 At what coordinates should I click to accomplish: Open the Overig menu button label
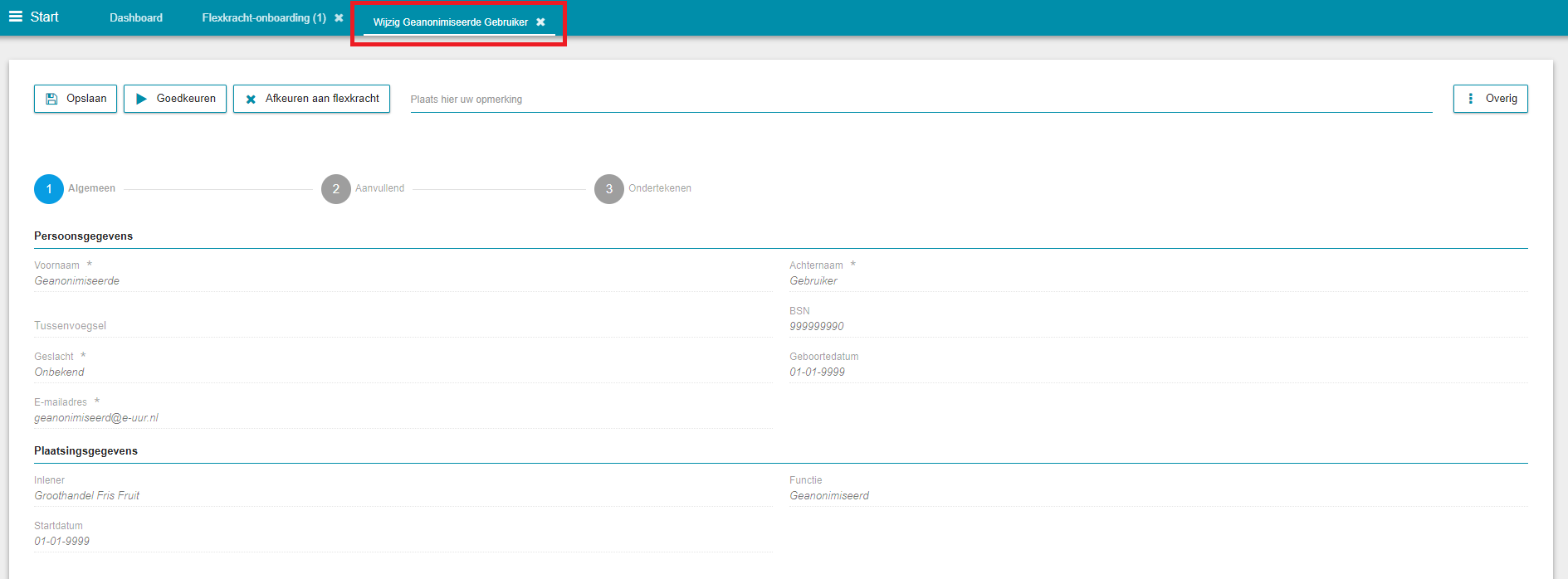1501,98
